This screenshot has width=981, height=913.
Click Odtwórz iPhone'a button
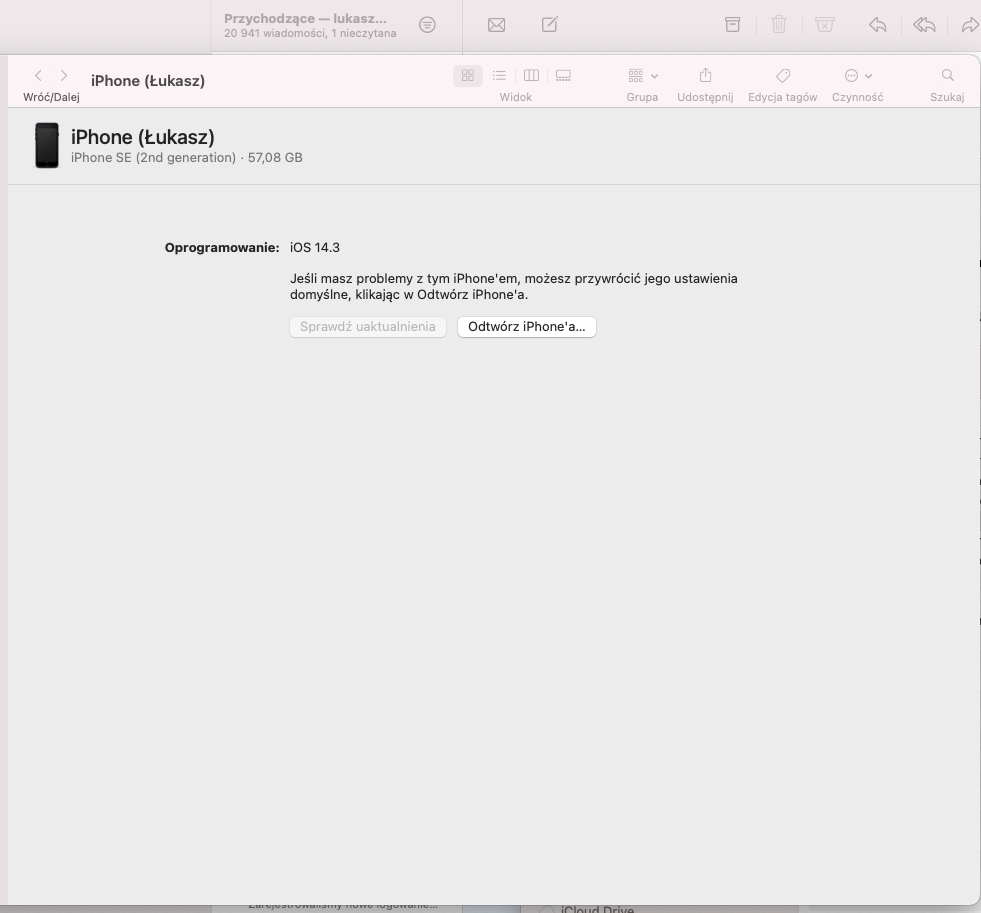[527, 327]
